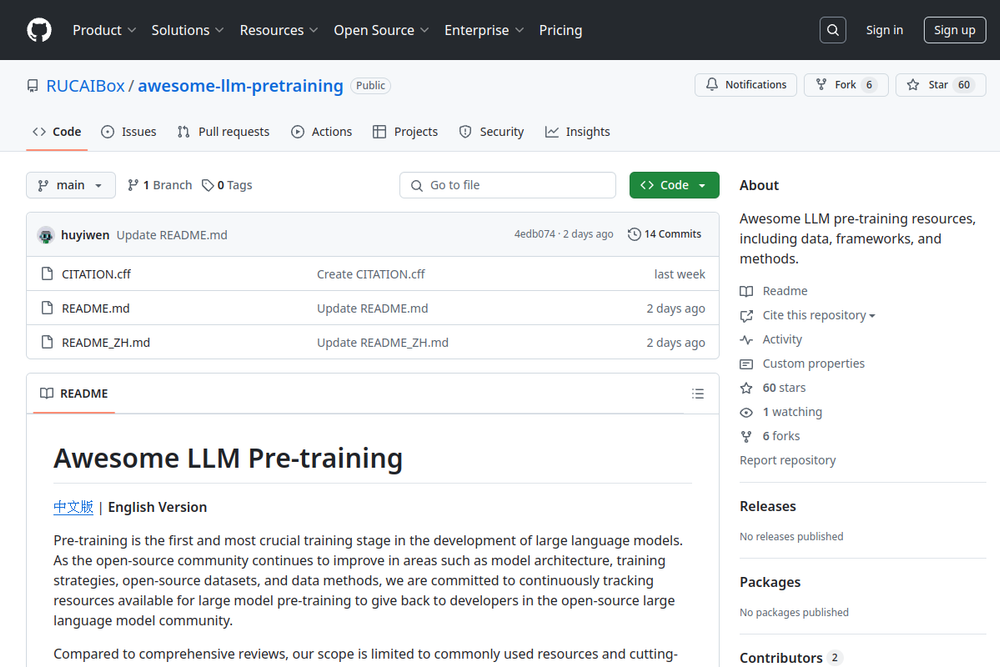Select the README tab in file viewer
1000x667 pixels.
coord(74,393)
